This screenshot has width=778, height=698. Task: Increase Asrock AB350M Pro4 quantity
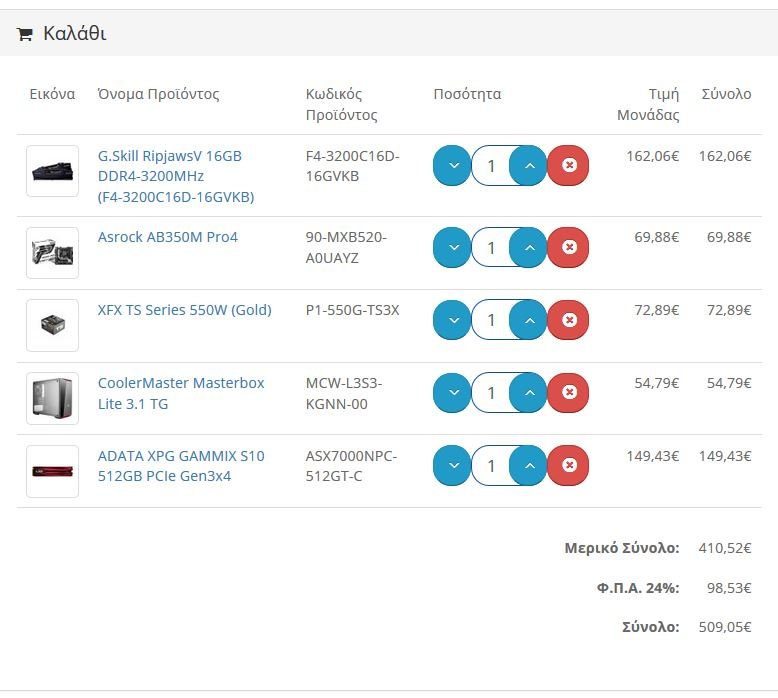click(x=529, y=247)
